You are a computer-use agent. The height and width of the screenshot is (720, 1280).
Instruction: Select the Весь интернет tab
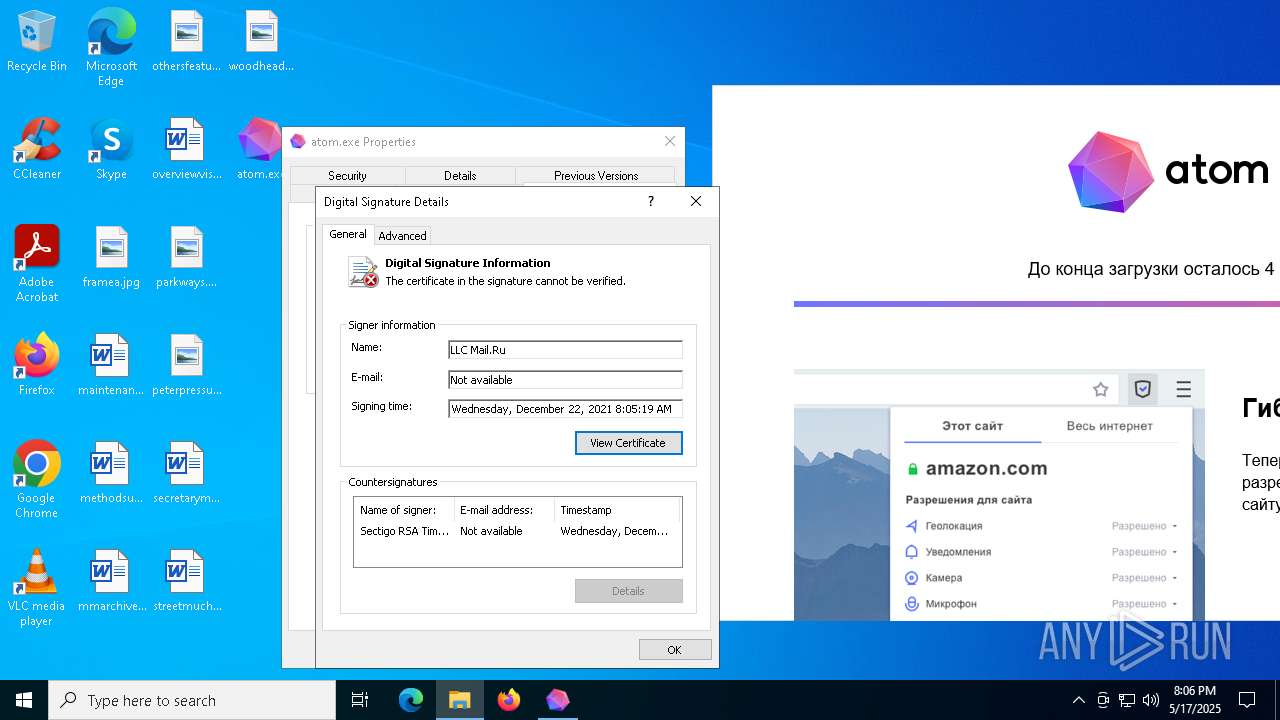(x=1109, y=426)
